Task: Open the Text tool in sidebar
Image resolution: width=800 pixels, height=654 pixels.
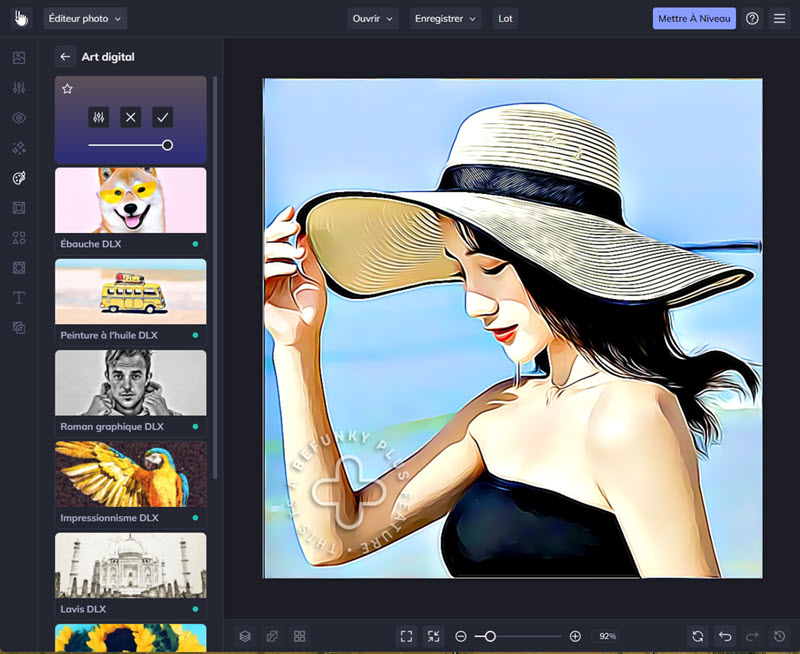Action: (19, 297)
